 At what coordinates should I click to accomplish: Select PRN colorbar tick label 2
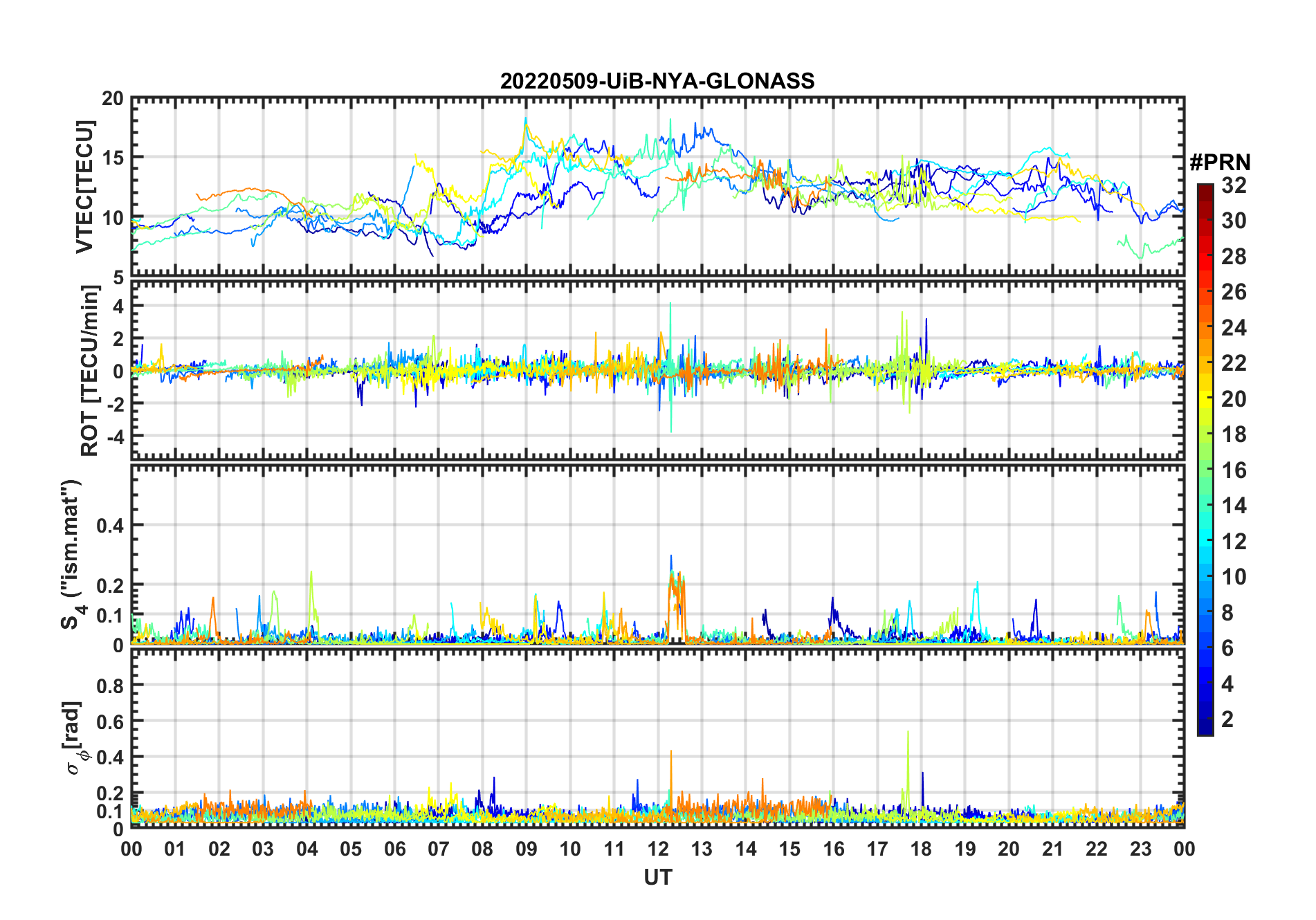pos(1227,719)
